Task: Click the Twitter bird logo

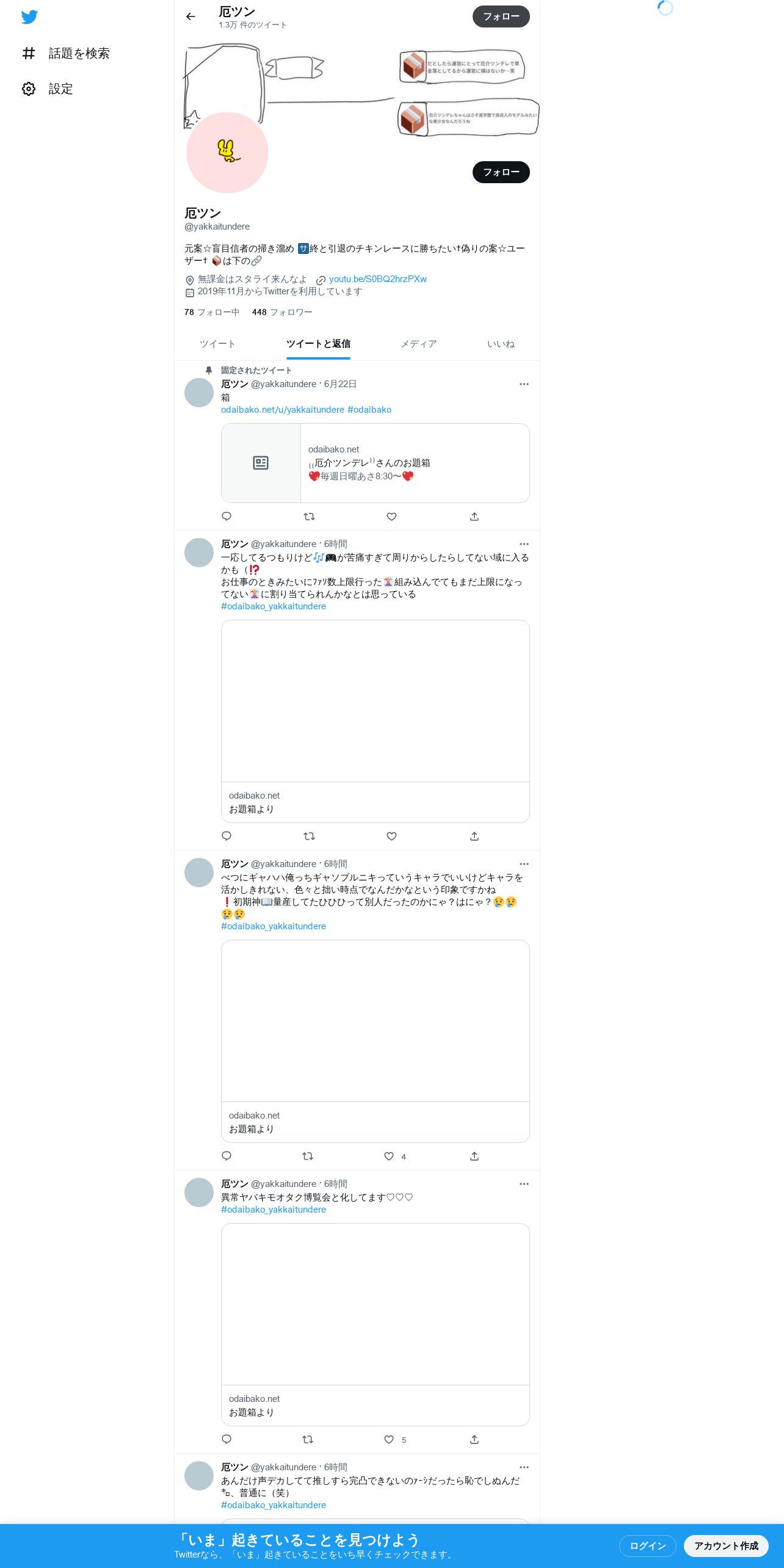Action: click(29, 17)
